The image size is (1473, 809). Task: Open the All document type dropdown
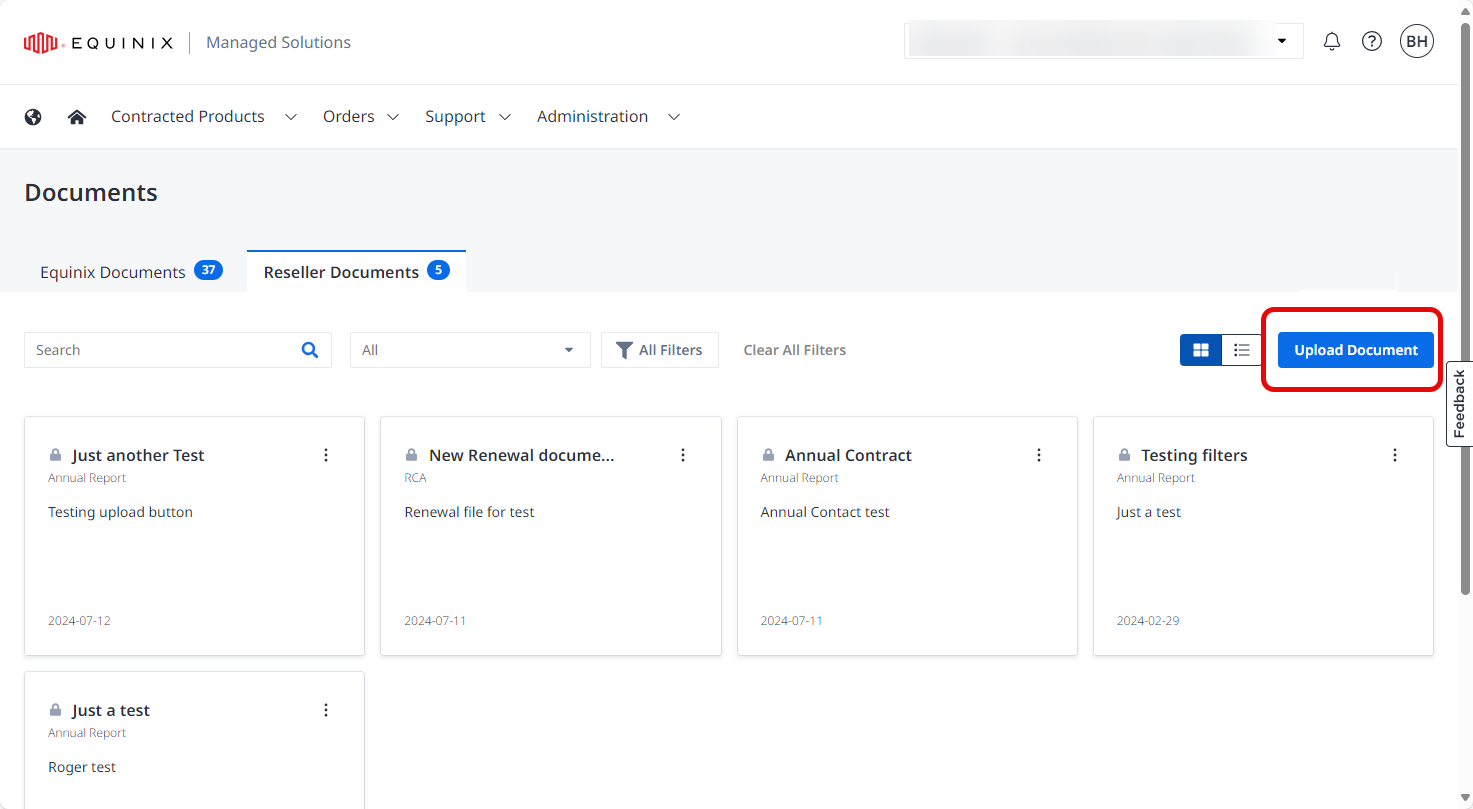[x=470, y=350]
